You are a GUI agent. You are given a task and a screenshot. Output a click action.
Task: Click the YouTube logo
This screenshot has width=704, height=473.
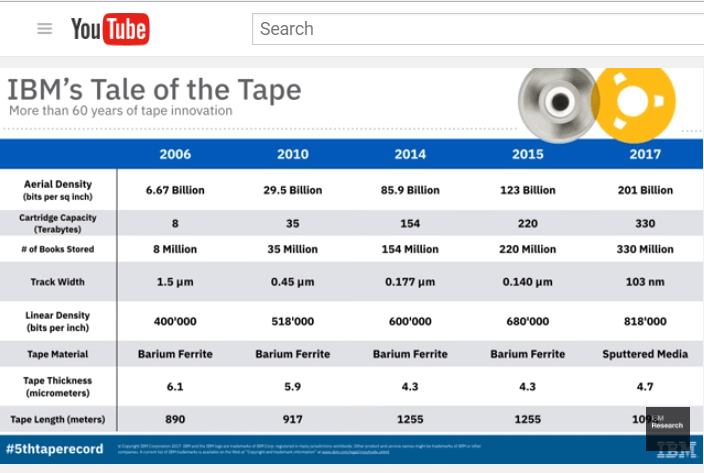(110, 29)
